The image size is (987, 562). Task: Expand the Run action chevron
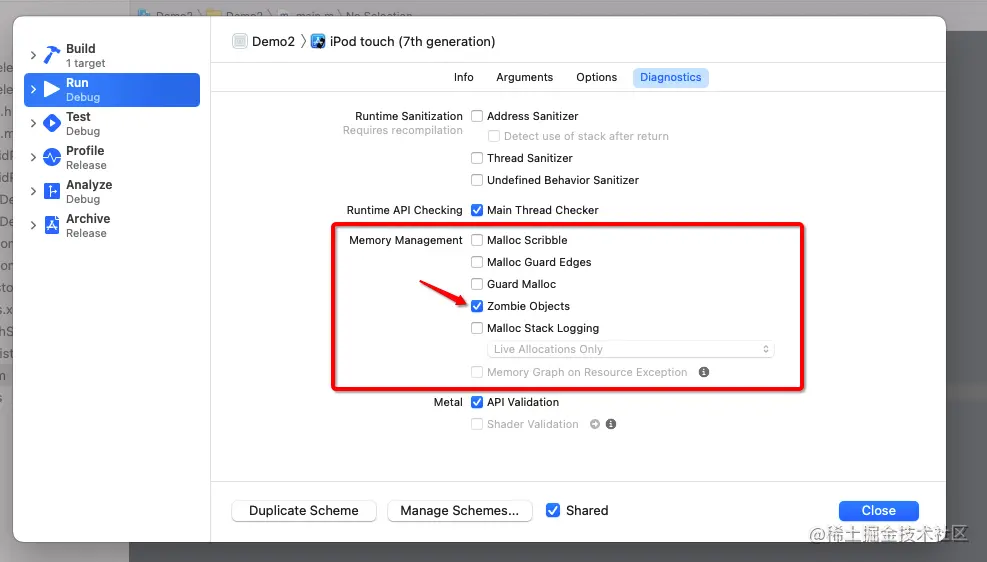(33, 89)
